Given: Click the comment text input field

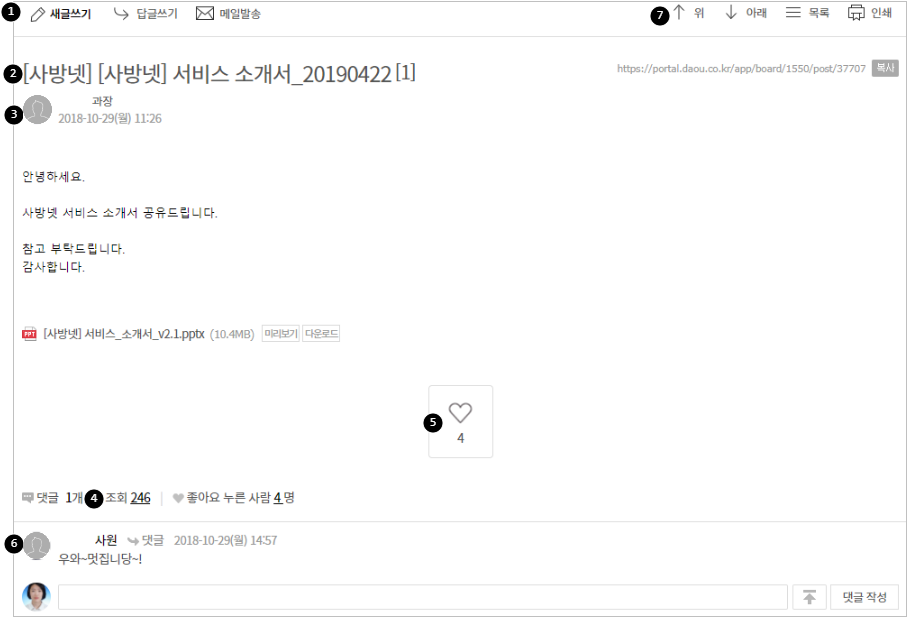Looking at the screenshot, I should pos(423,597).
